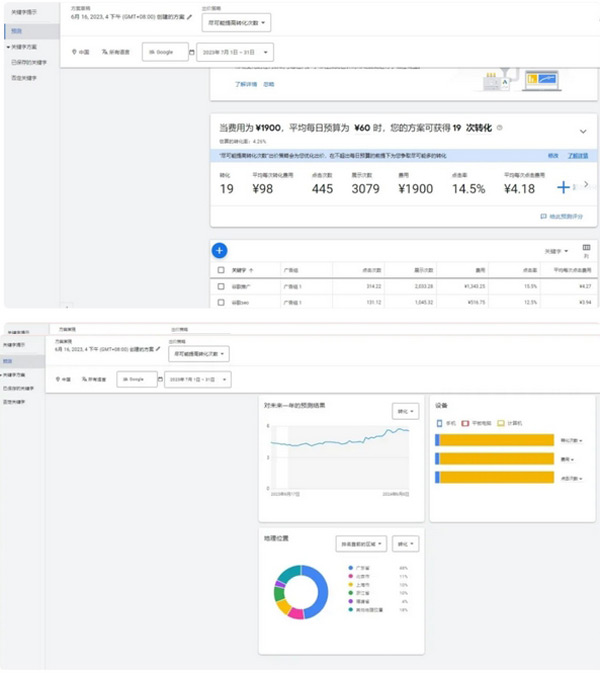Toggle the select-all checkbox in keyword header
Image resolution: width=600 pixels, height=673 pixels.
click(221, 270)
